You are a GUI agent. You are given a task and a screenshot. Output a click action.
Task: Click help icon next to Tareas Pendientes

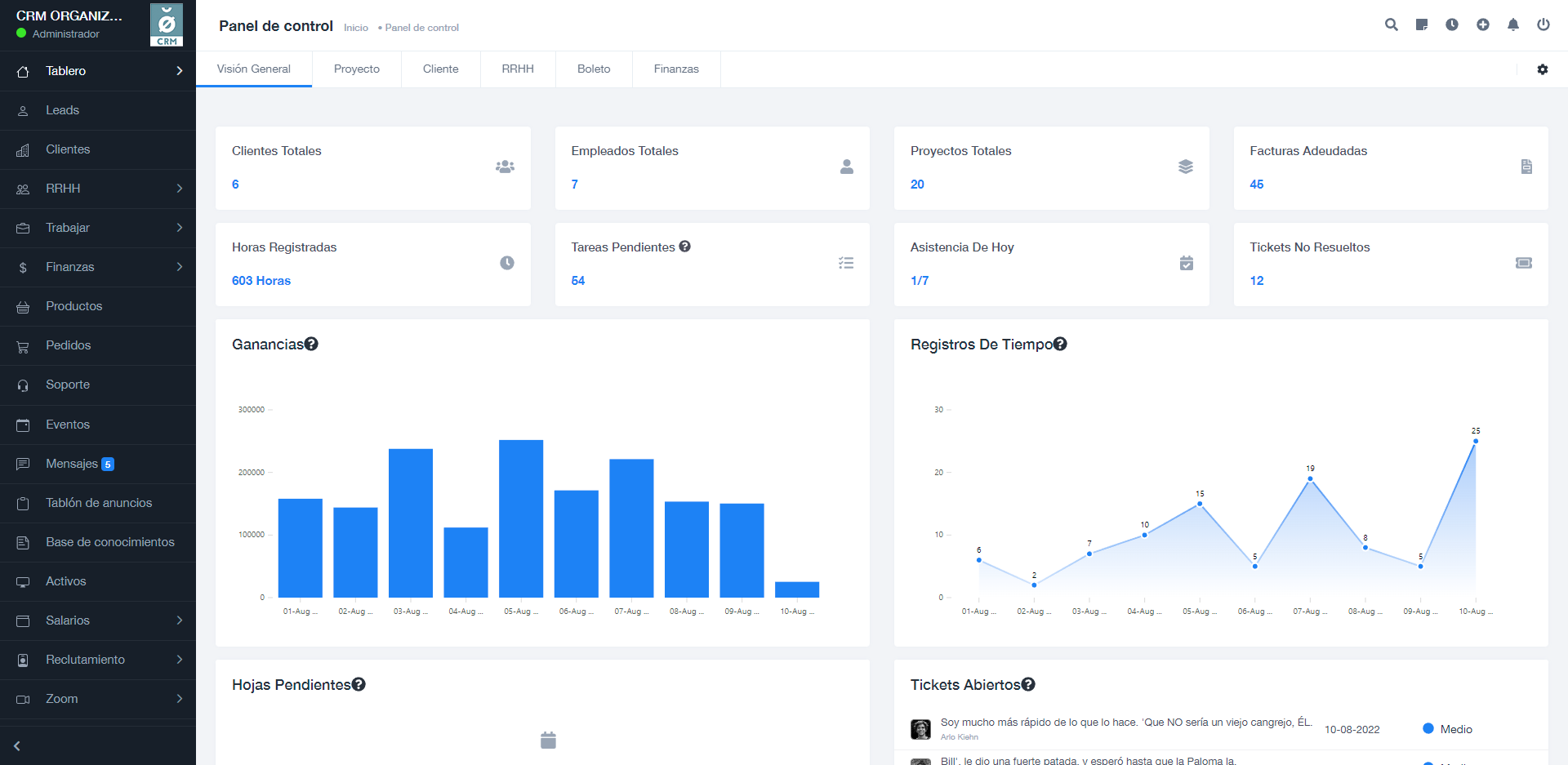click(x=684, y=247)
